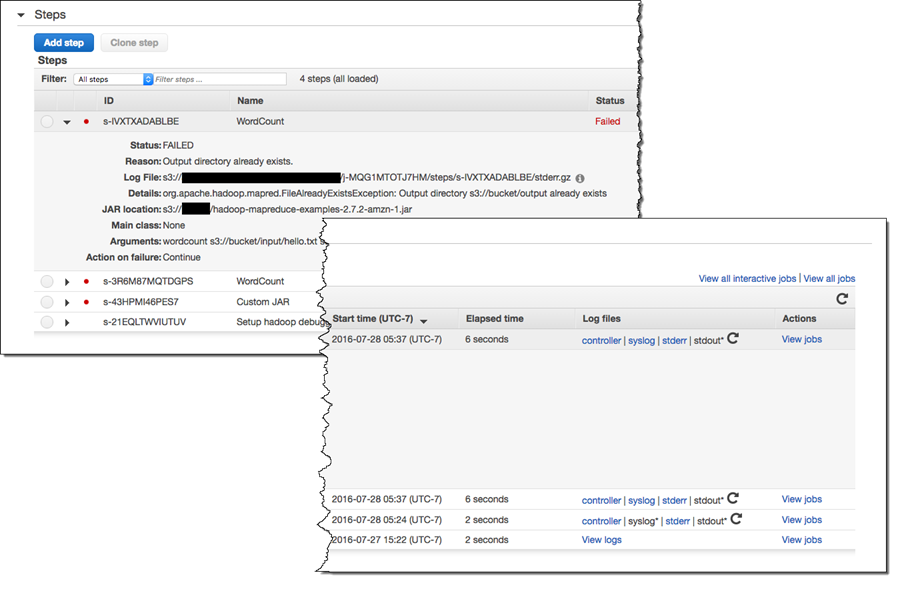Select radio button for step s-IVXTXADABLBE
Image resolution: width=900 pixels, height=593 pixels.
46,122
